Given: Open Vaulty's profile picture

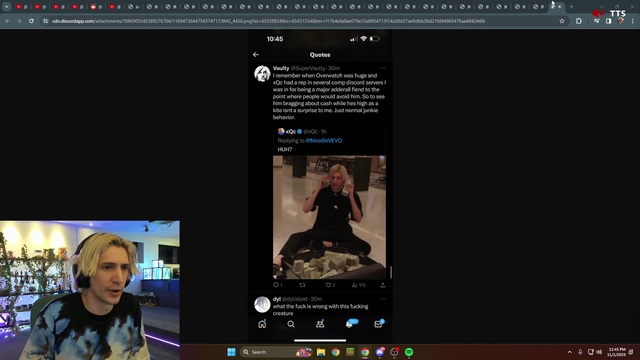Looking at the screenshot, I should (262, 74).
